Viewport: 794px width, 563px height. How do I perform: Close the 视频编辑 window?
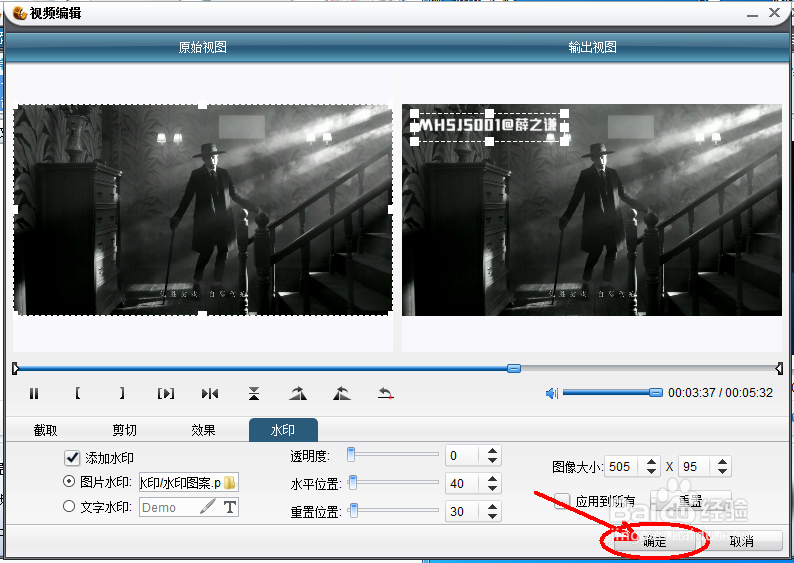(774, 12)
